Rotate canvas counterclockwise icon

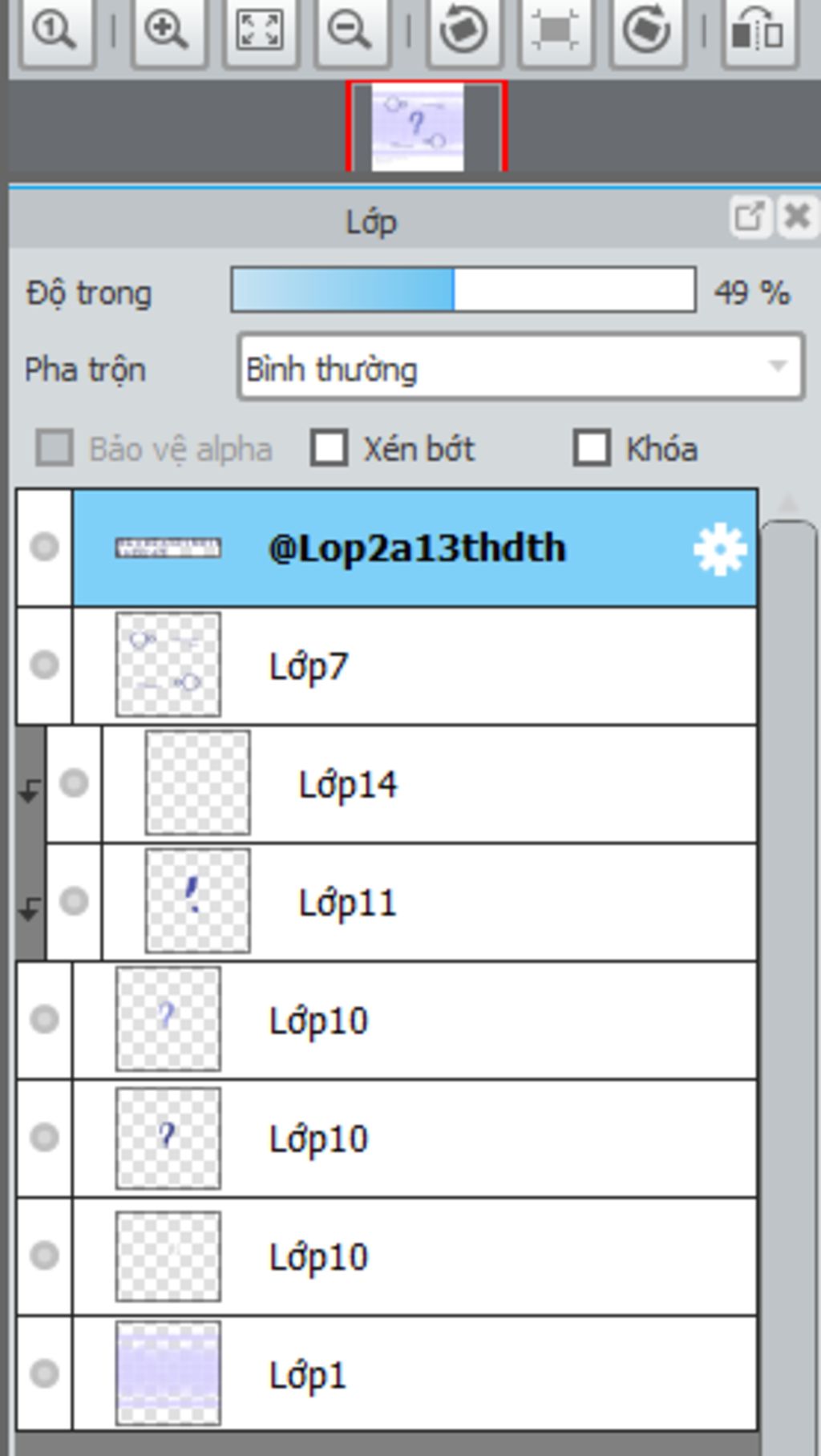click(x=464, y=30)
